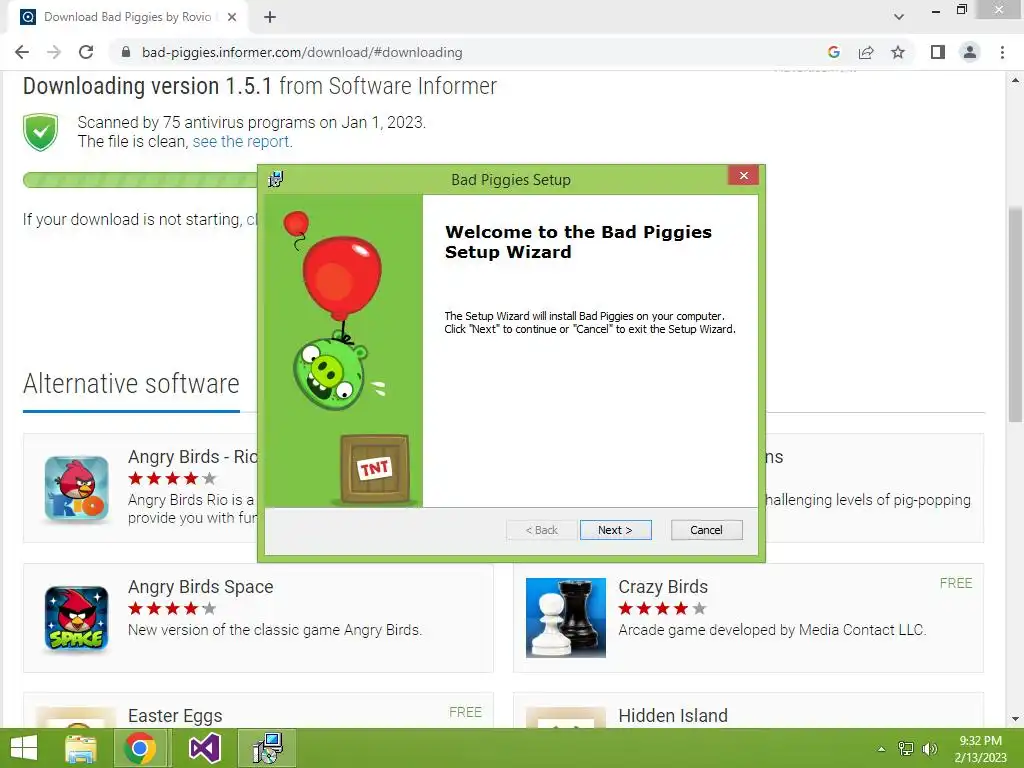Open the Angry Birds Rio icon
The width and height of the screenshot is (1024, 768).
76,488
